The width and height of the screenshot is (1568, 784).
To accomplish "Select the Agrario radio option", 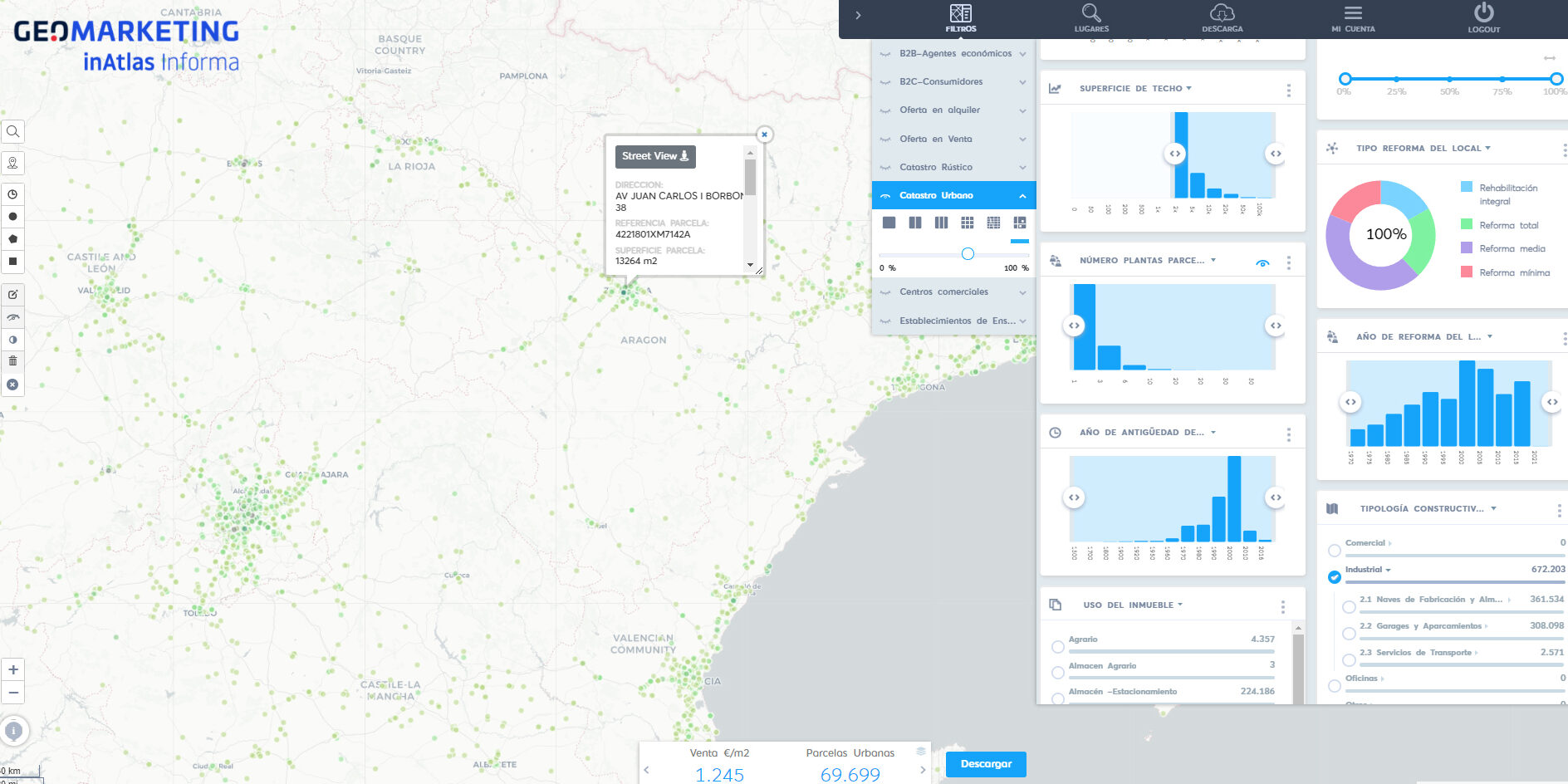I will (1058, 646).
